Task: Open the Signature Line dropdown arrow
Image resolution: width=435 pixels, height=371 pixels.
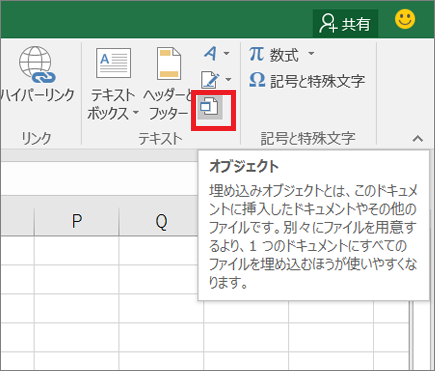Action: 228,80
